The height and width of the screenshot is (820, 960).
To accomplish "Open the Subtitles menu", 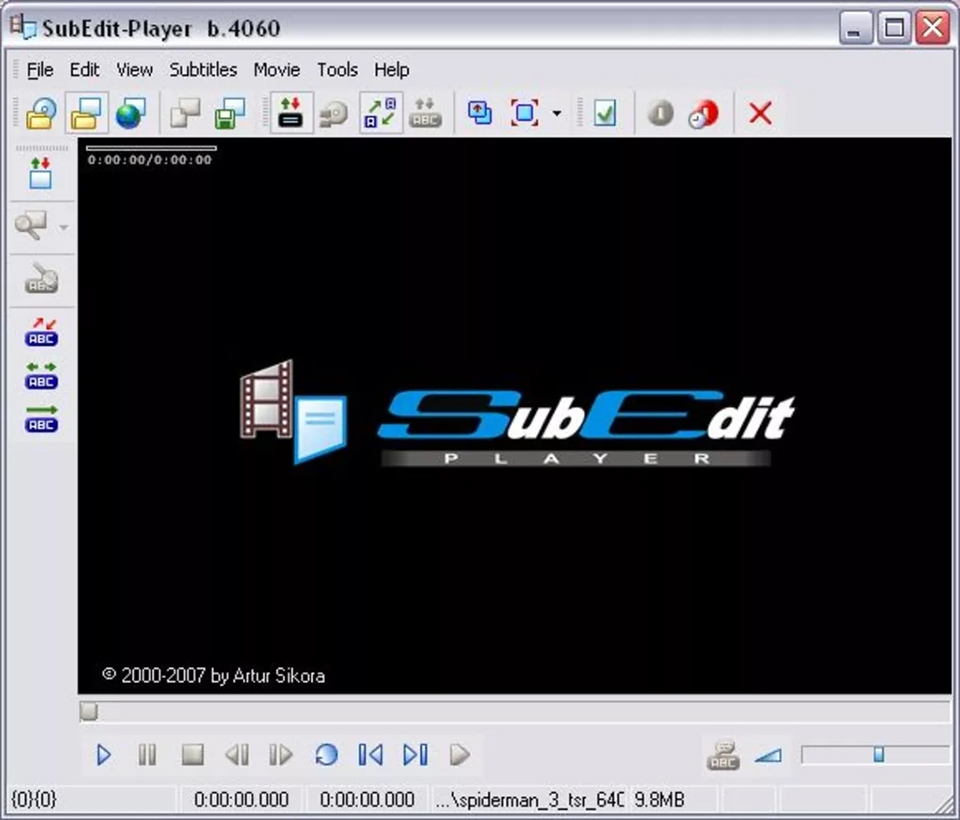I will coord(203,70).
